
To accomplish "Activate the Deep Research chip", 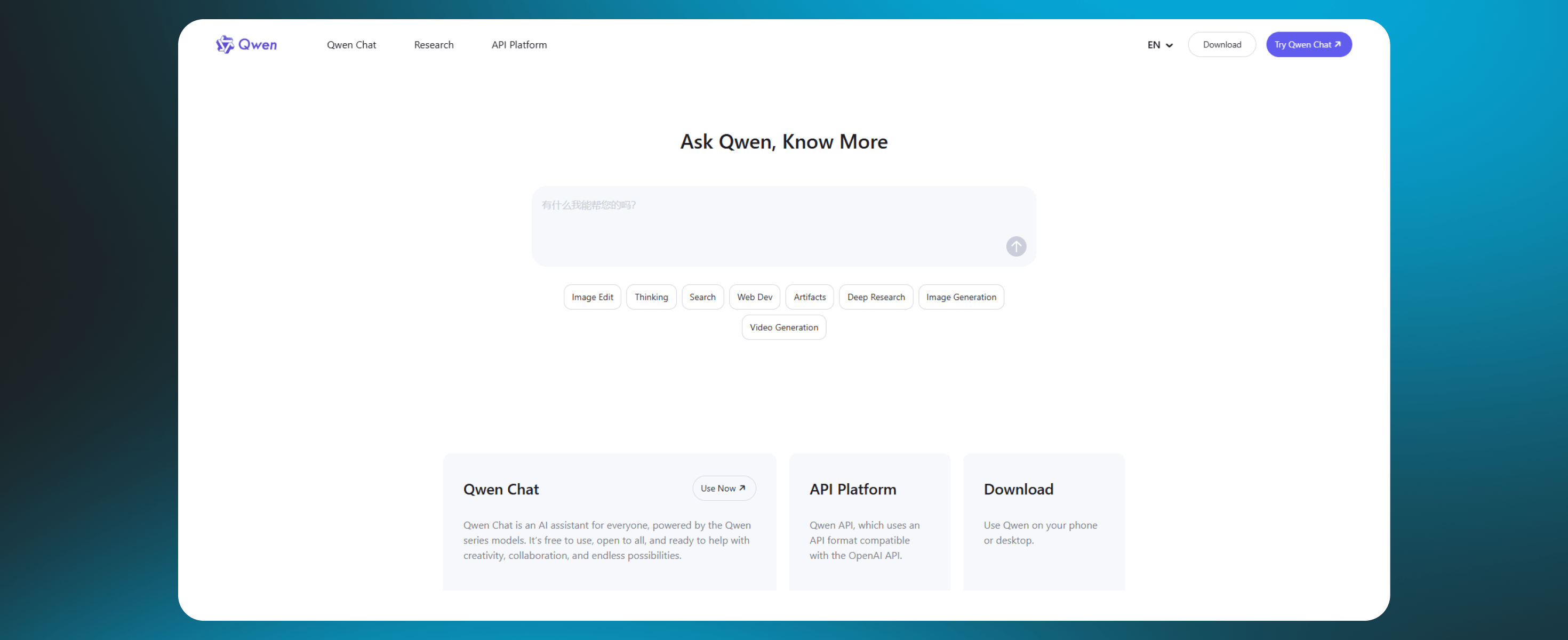I will click(875, 297).
